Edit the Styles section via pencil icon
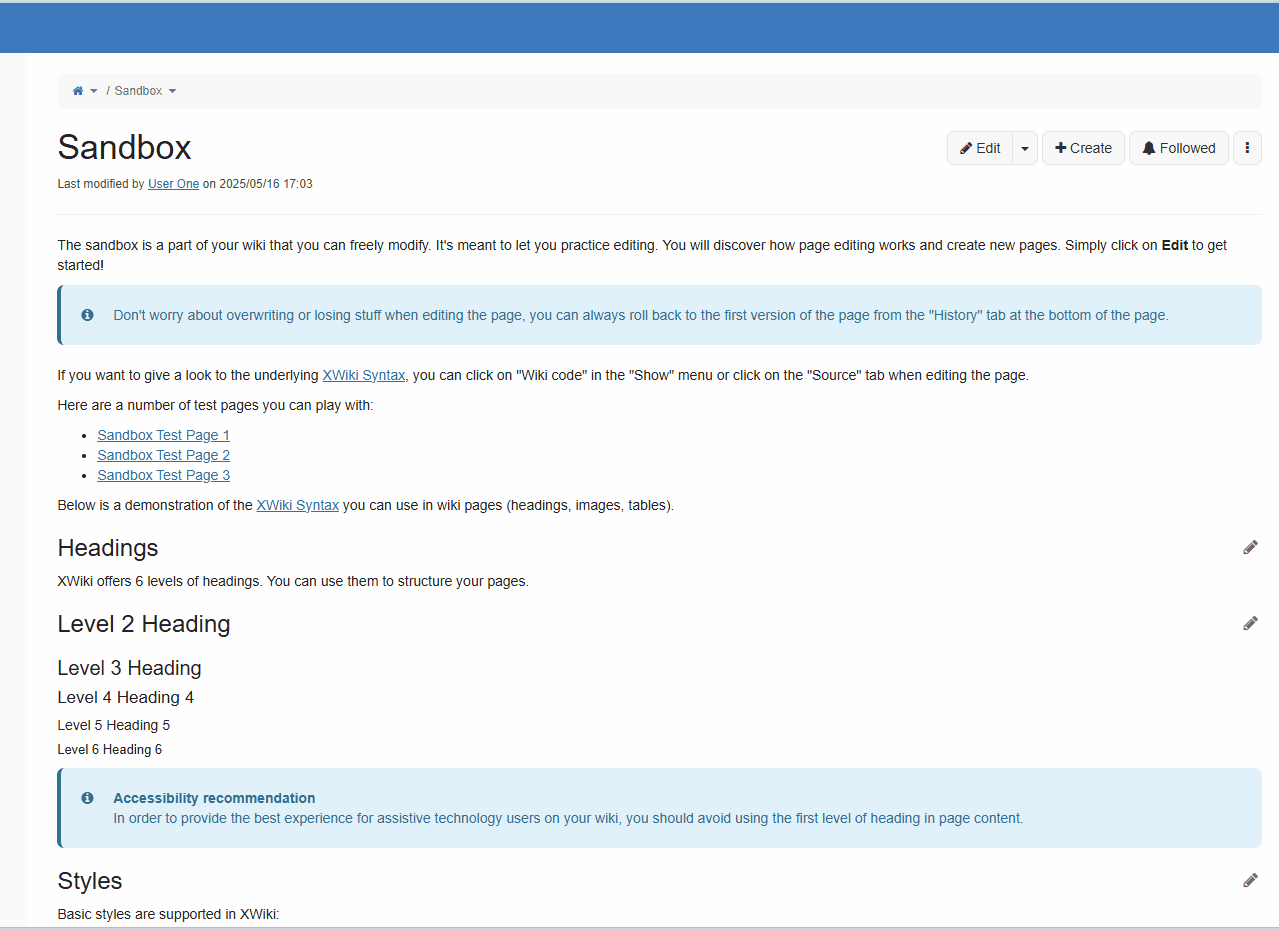Screen dimensions: 1279x930 point(1250,880)
